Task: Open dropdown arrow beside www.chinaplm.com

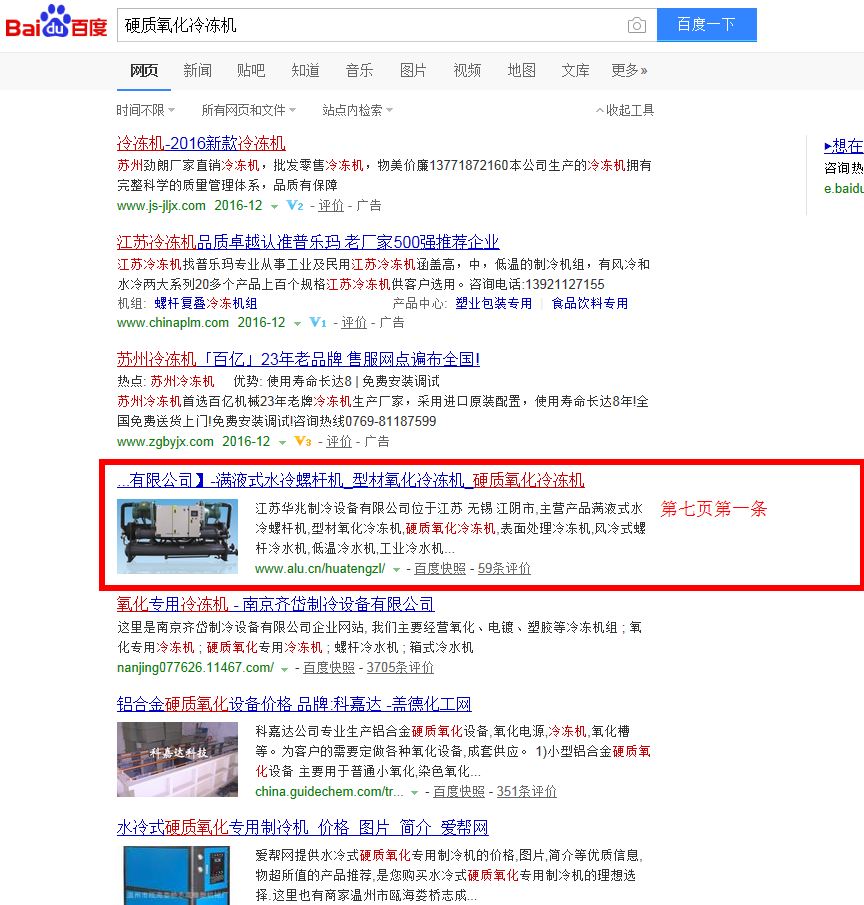Action: [297, 324]
